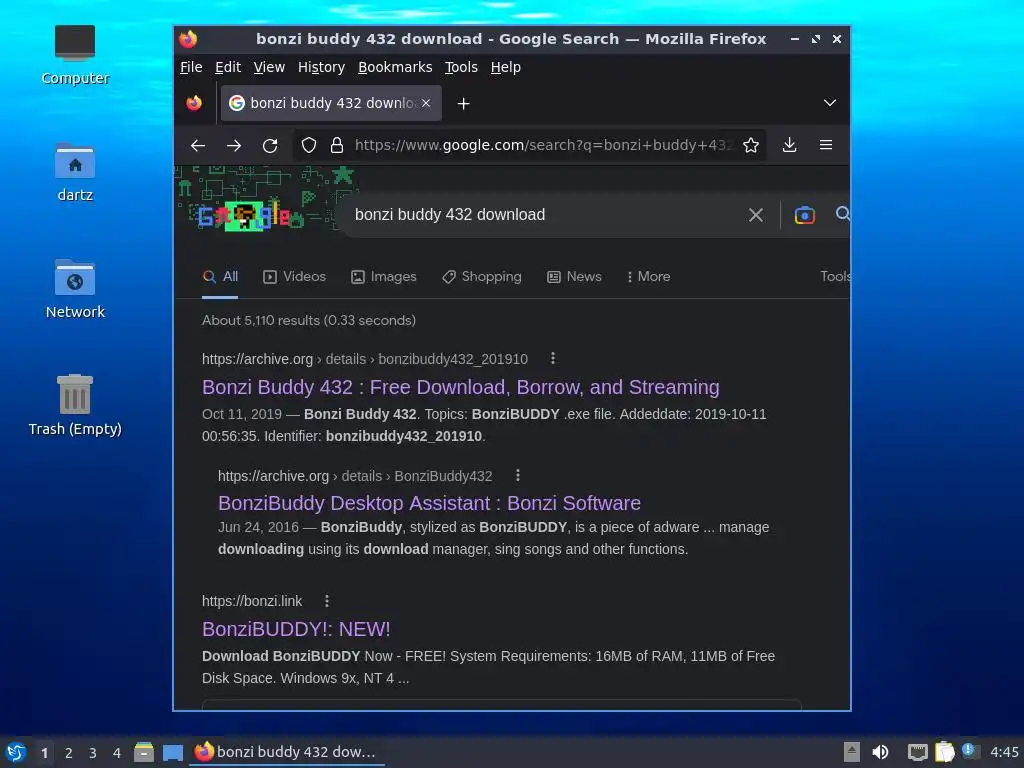Open the Bookmarks menu
The image size is (1024, 768).
tap(395, 67)
